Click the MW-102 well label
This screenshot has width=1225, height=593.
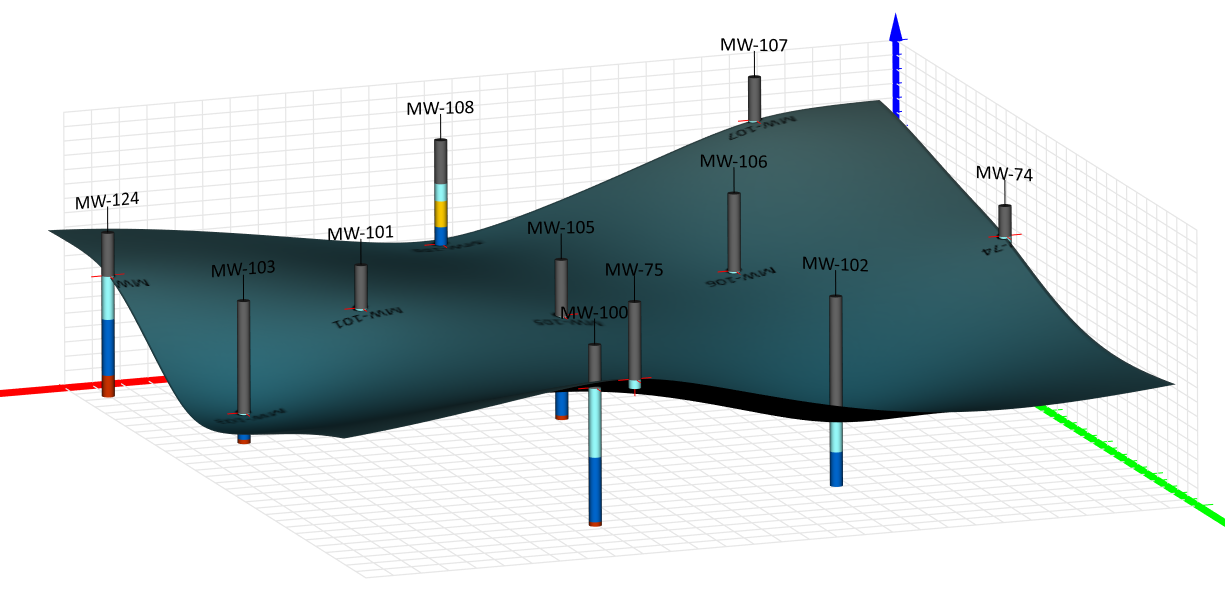(x=835, y=265)
